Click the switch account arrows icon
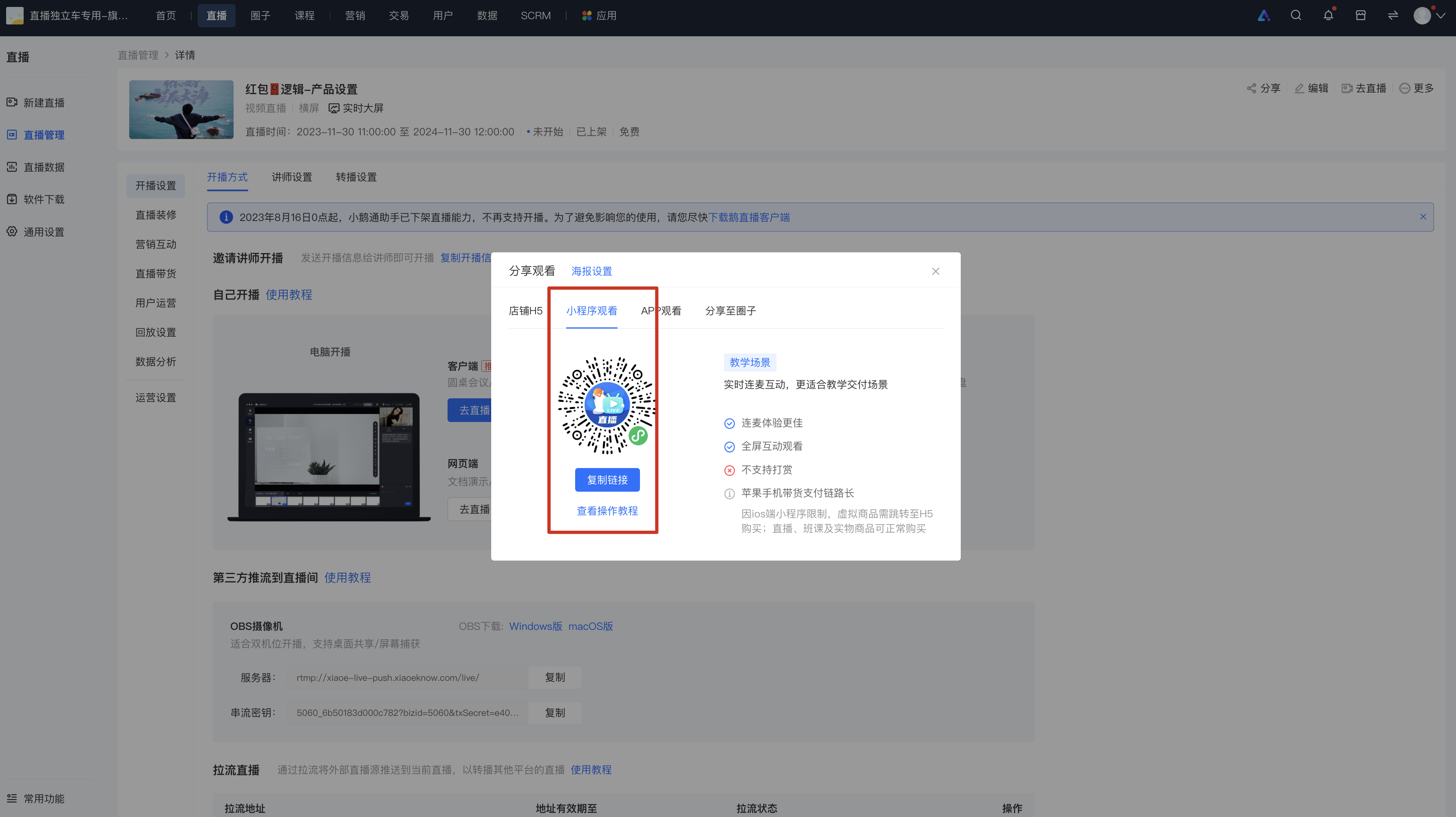The height and width of the screenshot is (817, 1456). click(1393, 15)
